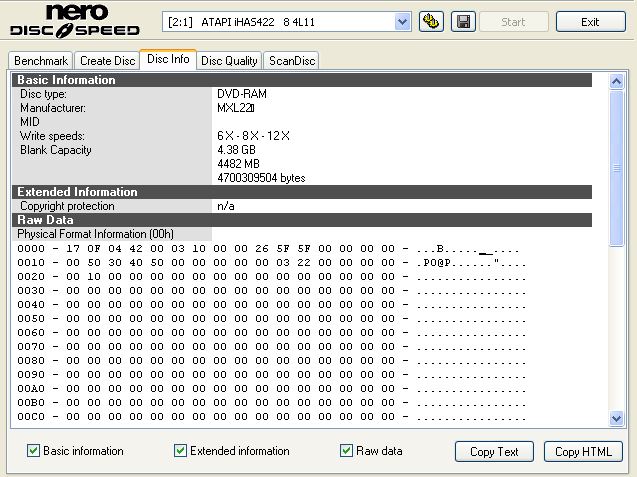Click the 0010 hex data row
The height and width of the screenshot is (477, 637).
[271, 262]
